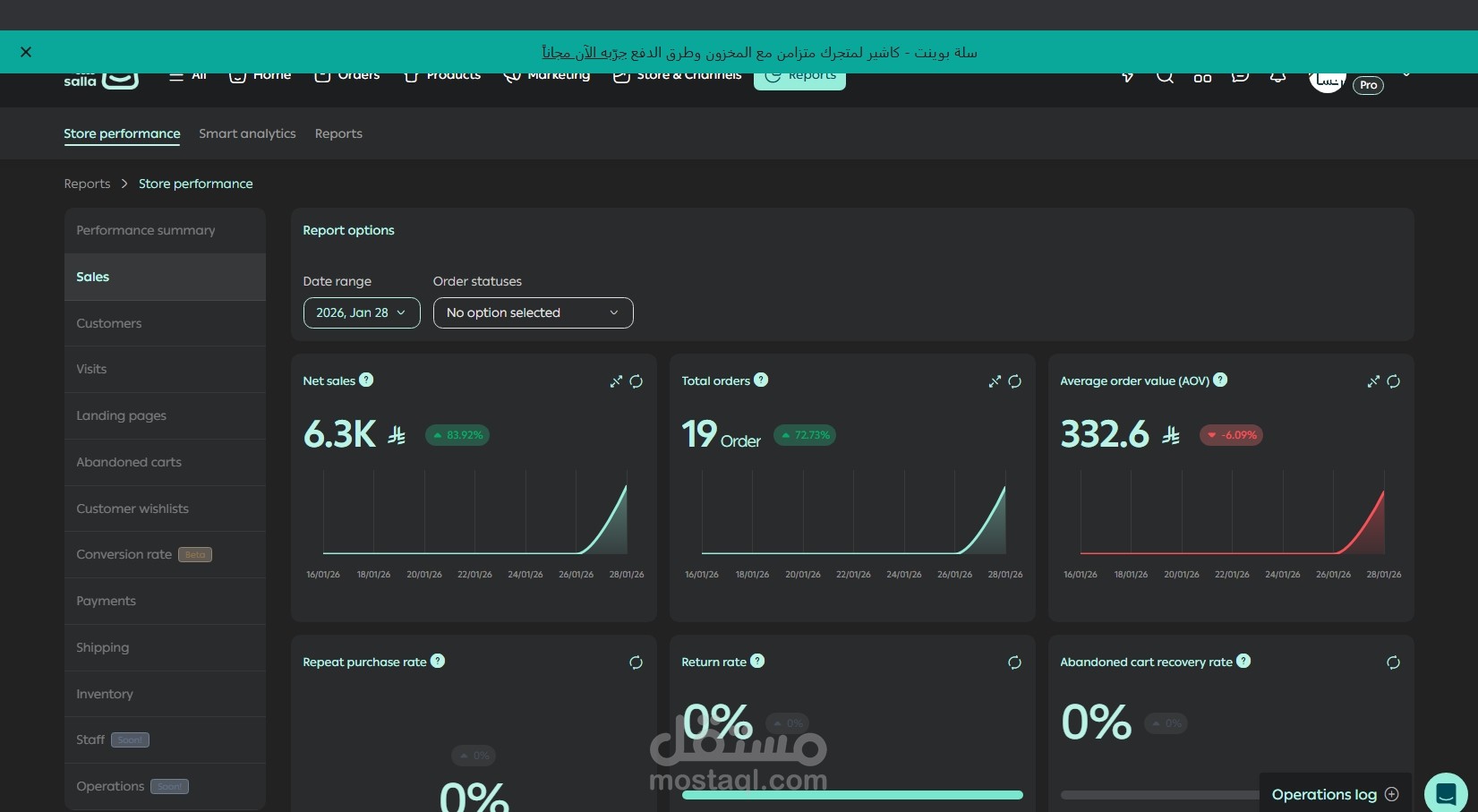1478x812 pixels.
Task: Open Return rate help icon
Action: click(757, 661)
